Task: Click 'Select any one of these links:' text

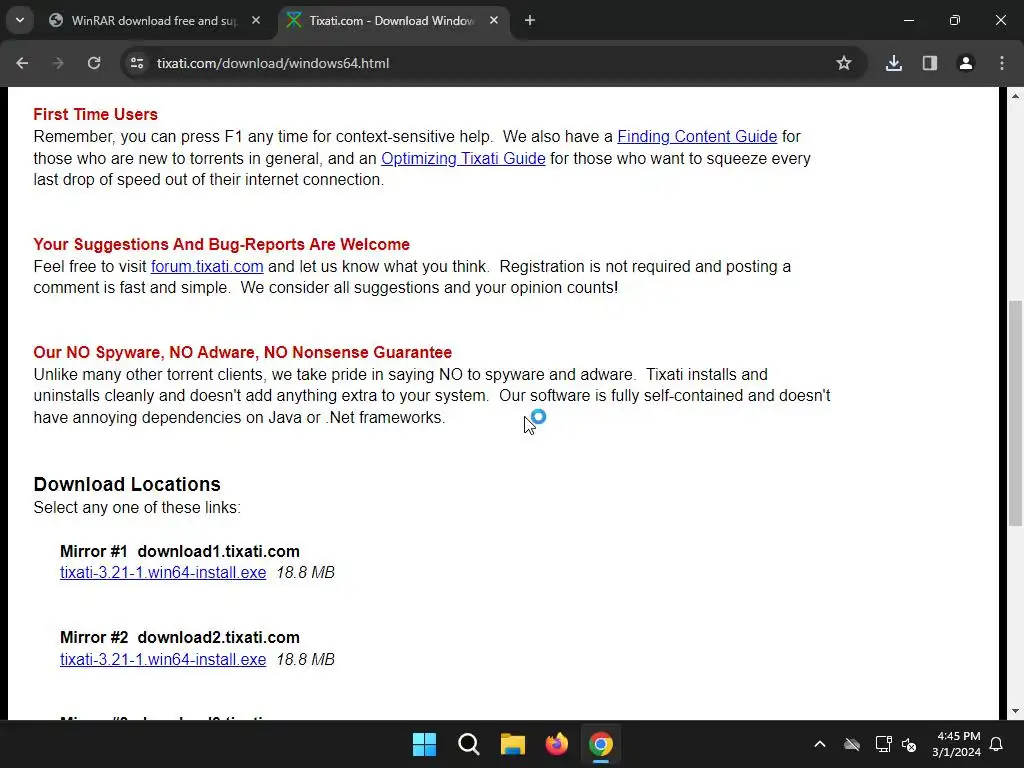Action: tap(137, 507)
